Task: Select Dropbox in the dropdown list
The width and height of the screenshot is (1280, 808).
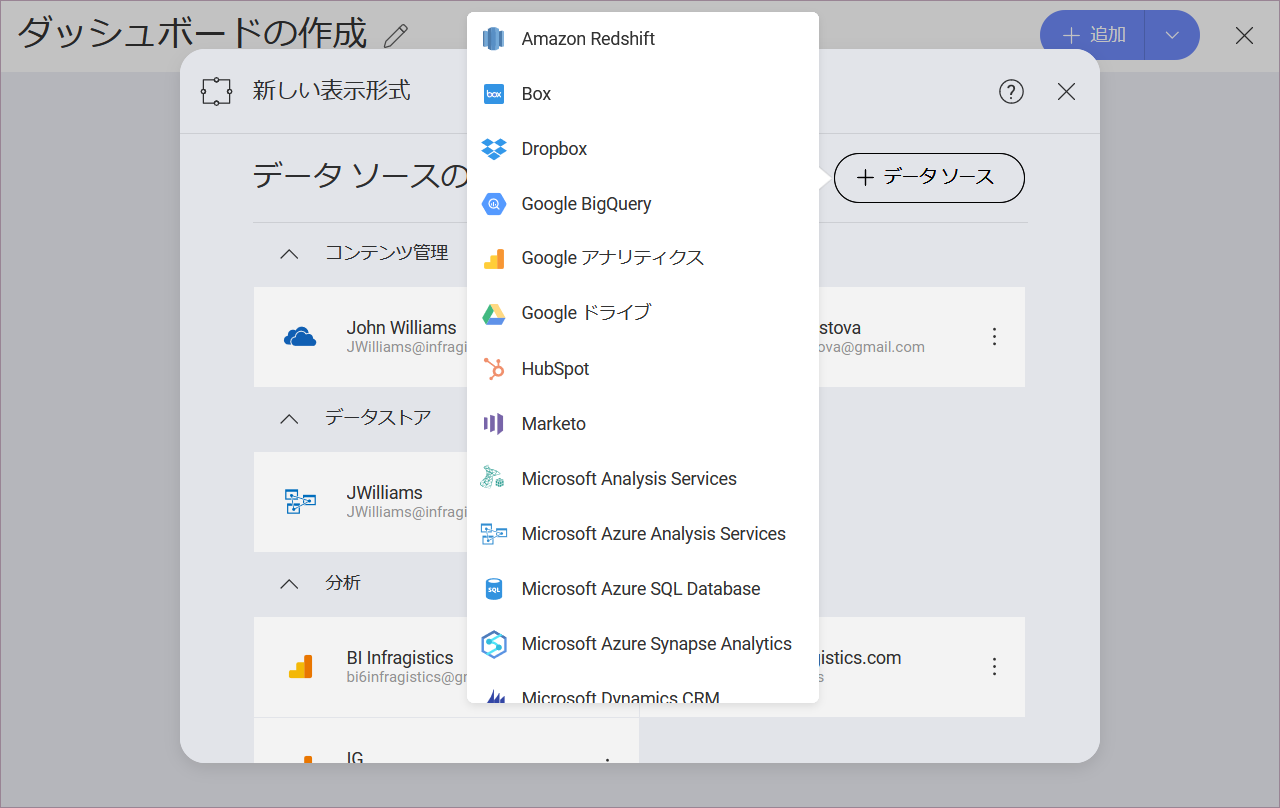Action: click(643, 149)
